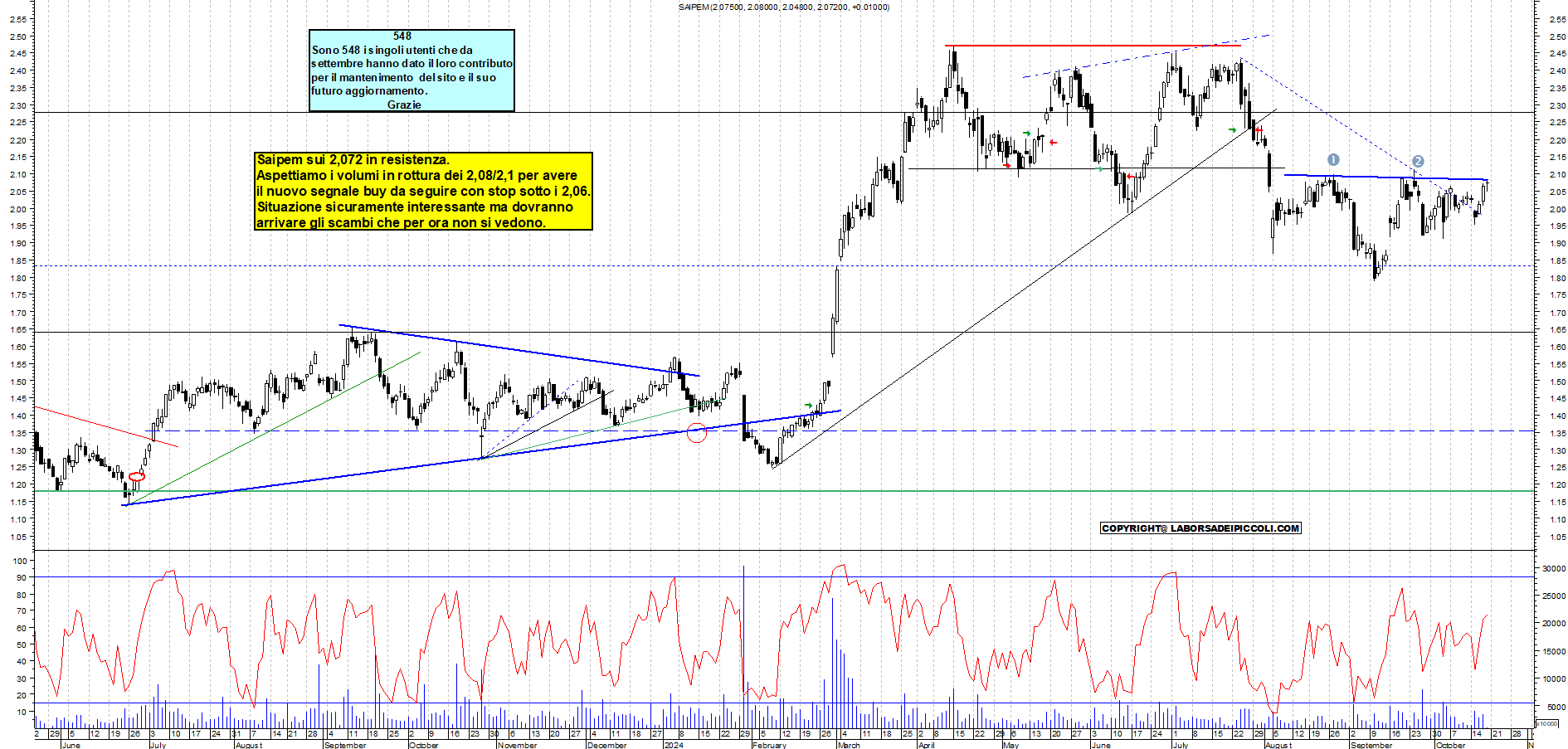Viewport: 1568px width, 749px height.
Task: Click the 10000 volume axis label
Action: pyautogui.click(x=1554, y=679)
